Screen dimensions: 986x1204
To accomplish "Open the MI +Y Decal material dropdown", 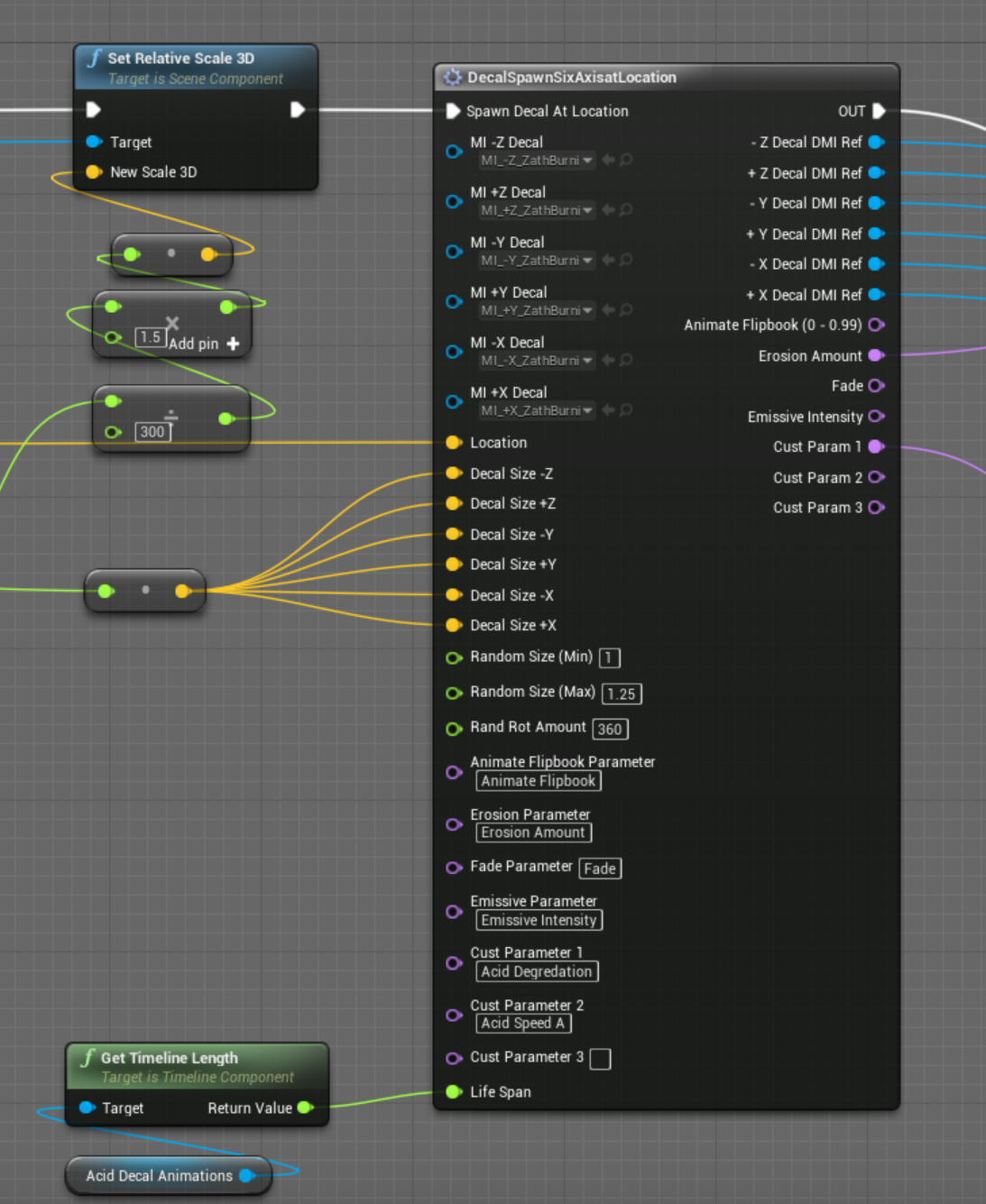I will (536, 310).
